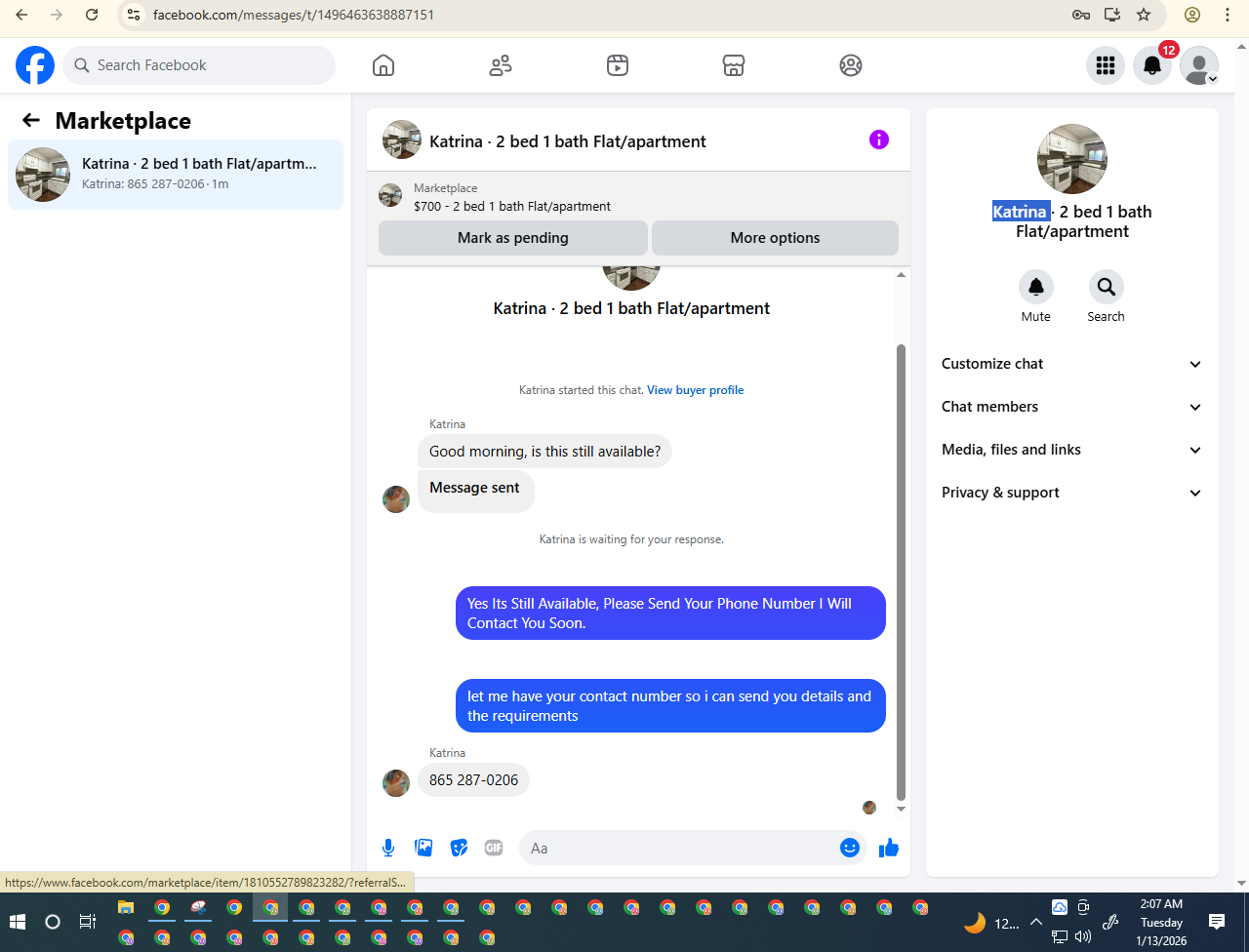Open the purple conversation information icon
The width and height of the screenshot is (1249, 952).
[x=879, y=139]
